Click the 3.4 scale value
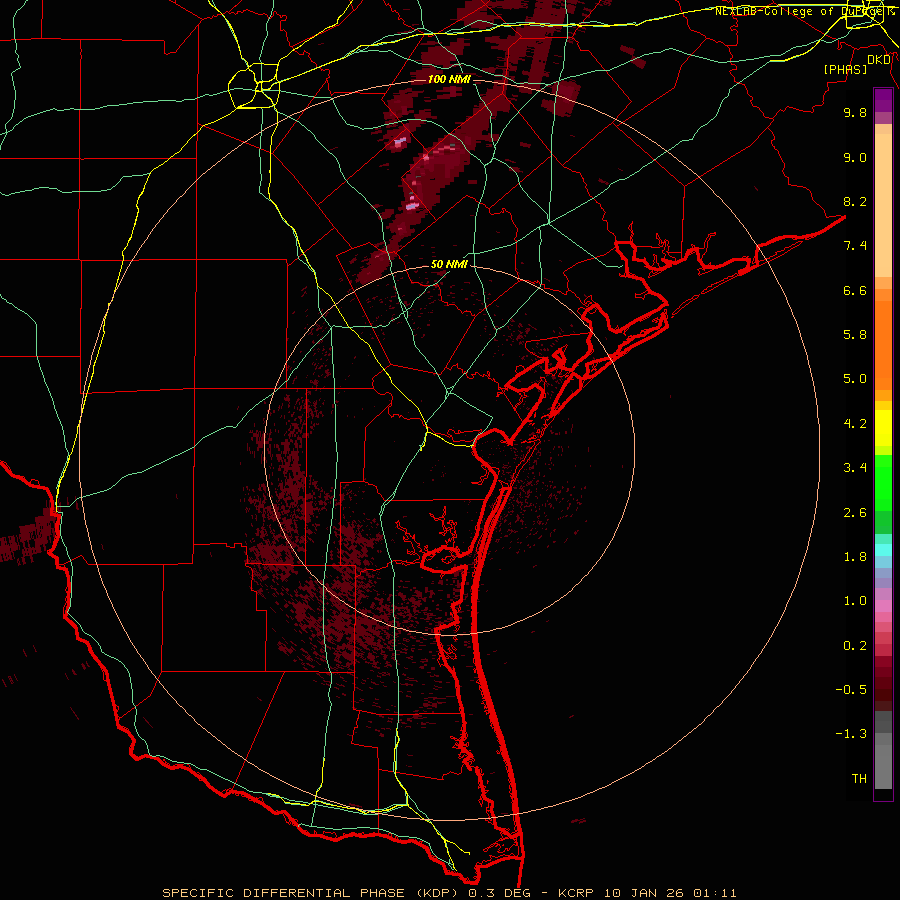Viewport: 900px width, 900px height. tap(855, 468)
